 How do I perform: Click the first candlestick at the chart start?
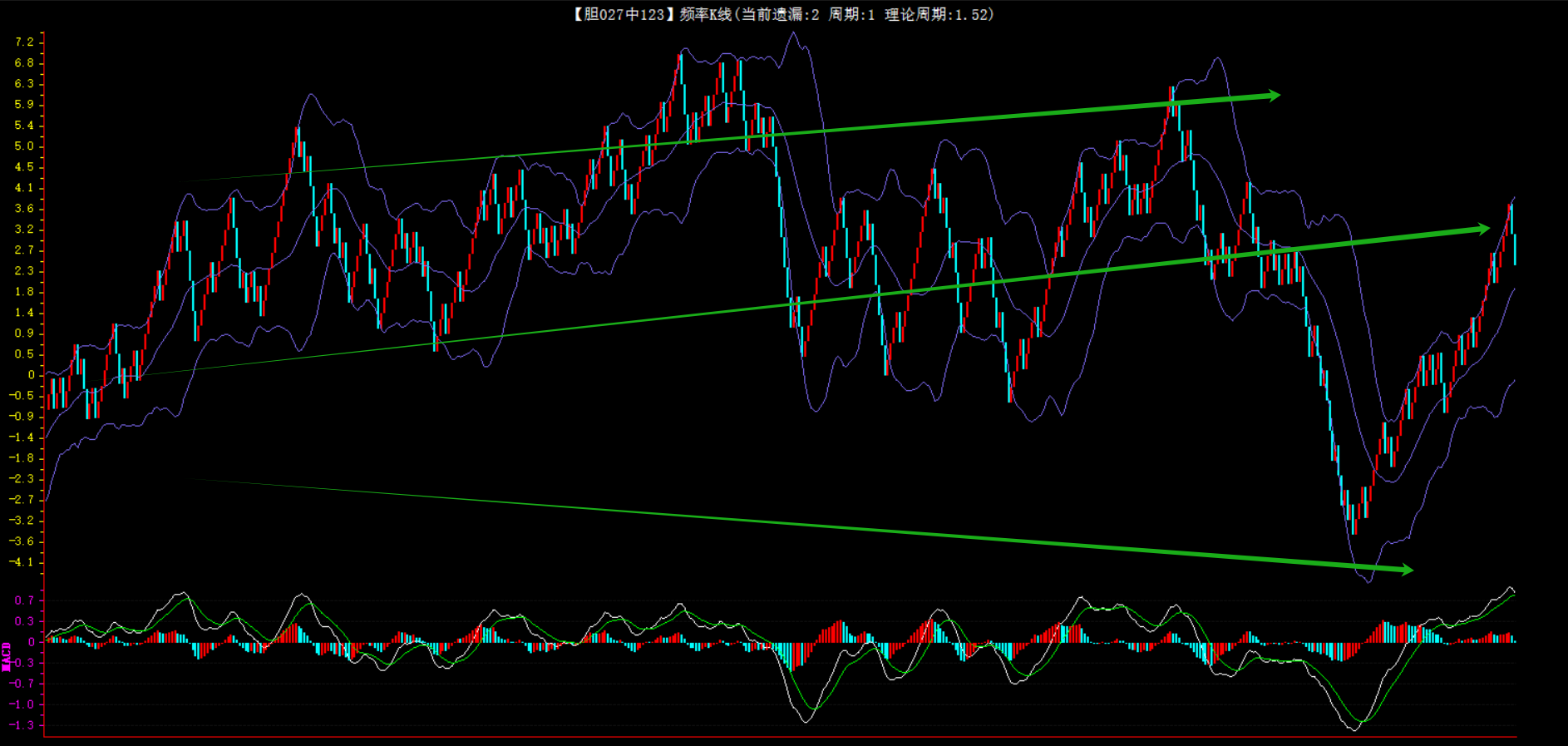(x=49, y=393)
